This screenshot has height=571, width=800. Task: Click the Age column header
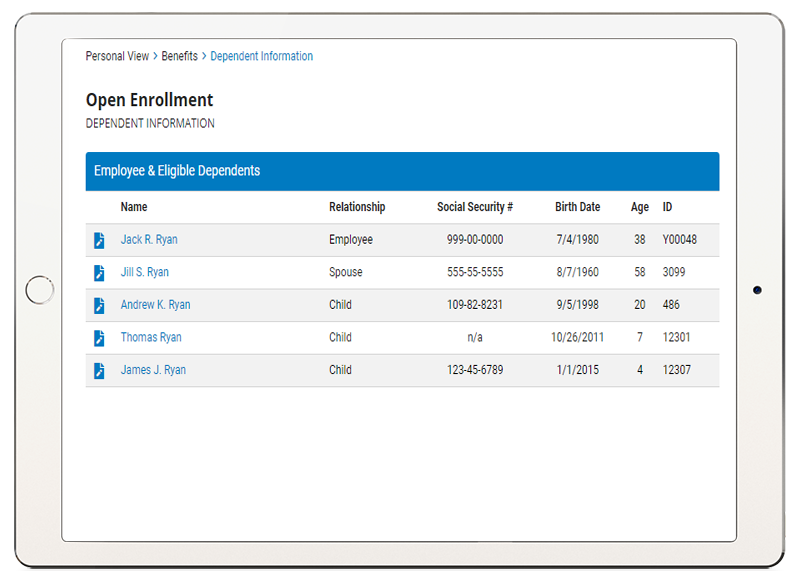[640, 207]
